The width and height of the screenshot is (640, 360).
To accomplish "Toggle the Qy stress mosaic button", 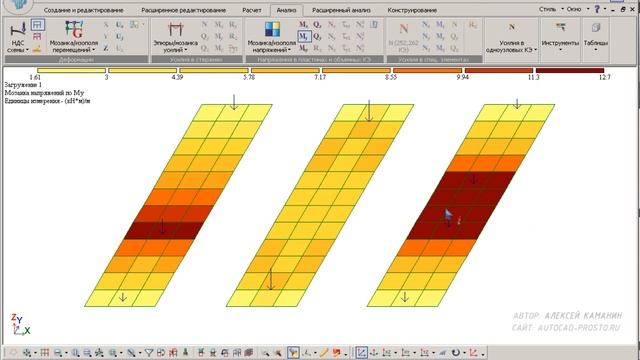I will pos(318,36).
